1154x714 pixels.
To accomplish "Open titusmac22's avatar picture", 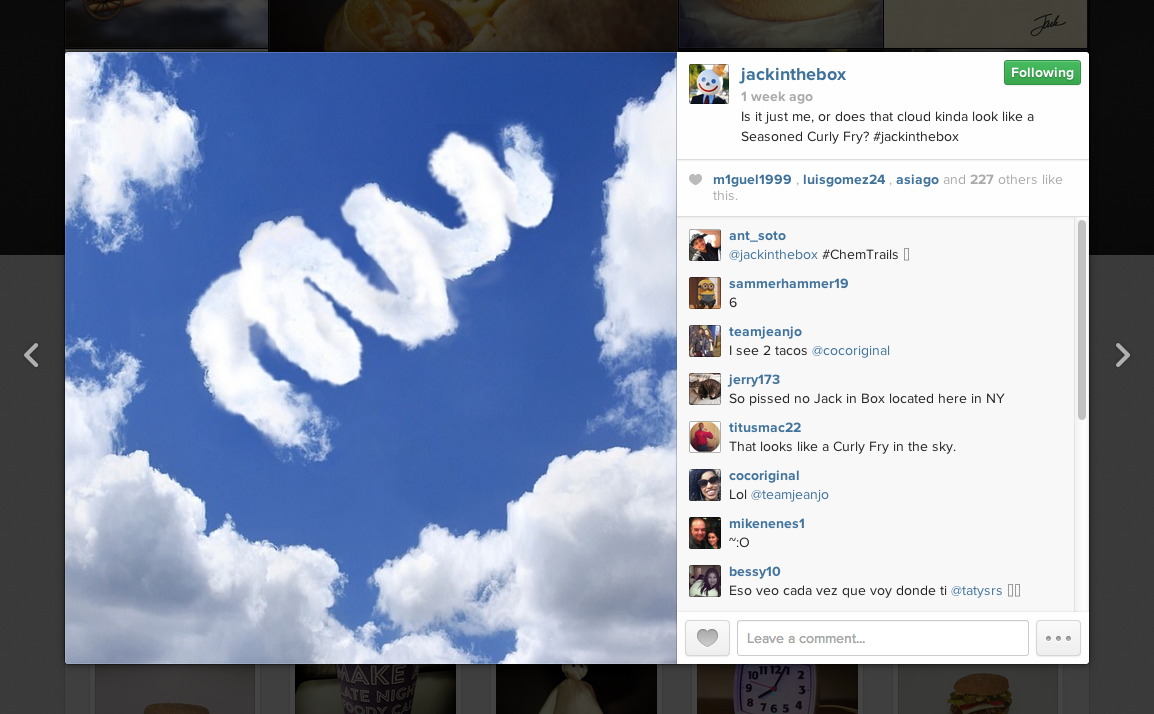I will 704,437.
